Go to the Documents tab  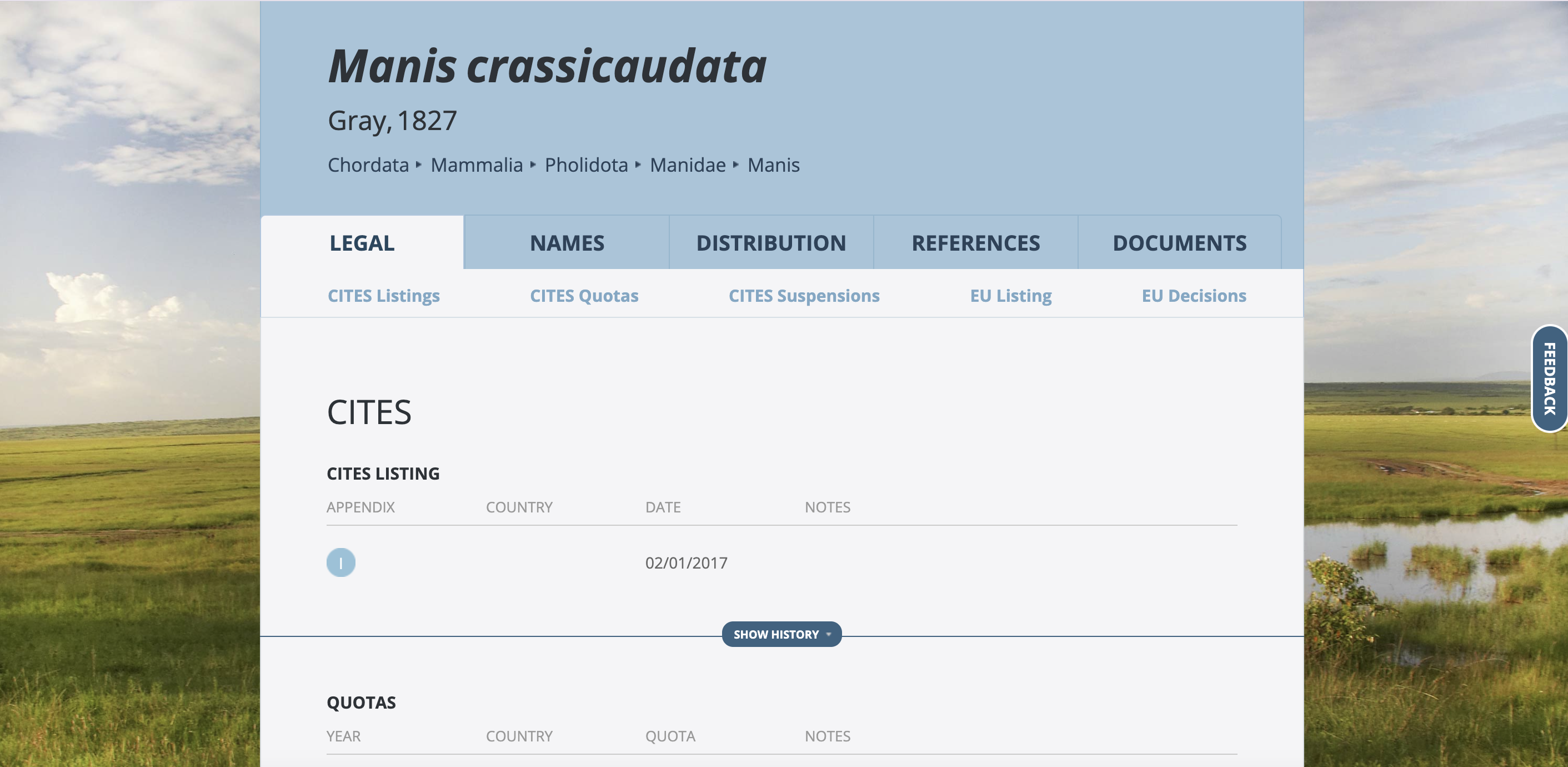pyautogui.click(x=1180, y=243)
